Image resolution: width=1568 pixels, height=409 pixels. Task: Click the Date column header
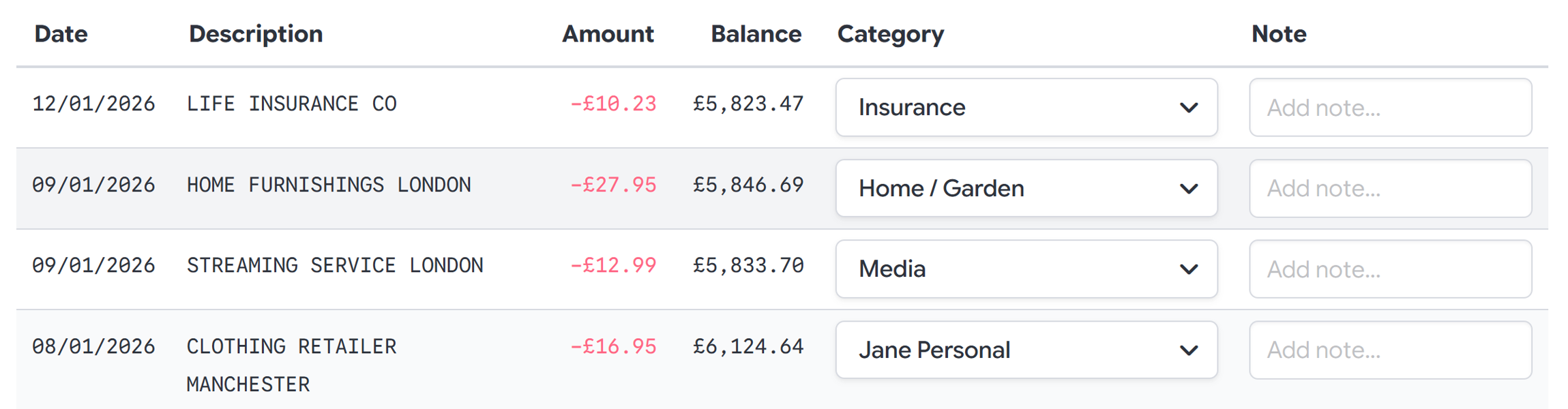click(61, 33)
